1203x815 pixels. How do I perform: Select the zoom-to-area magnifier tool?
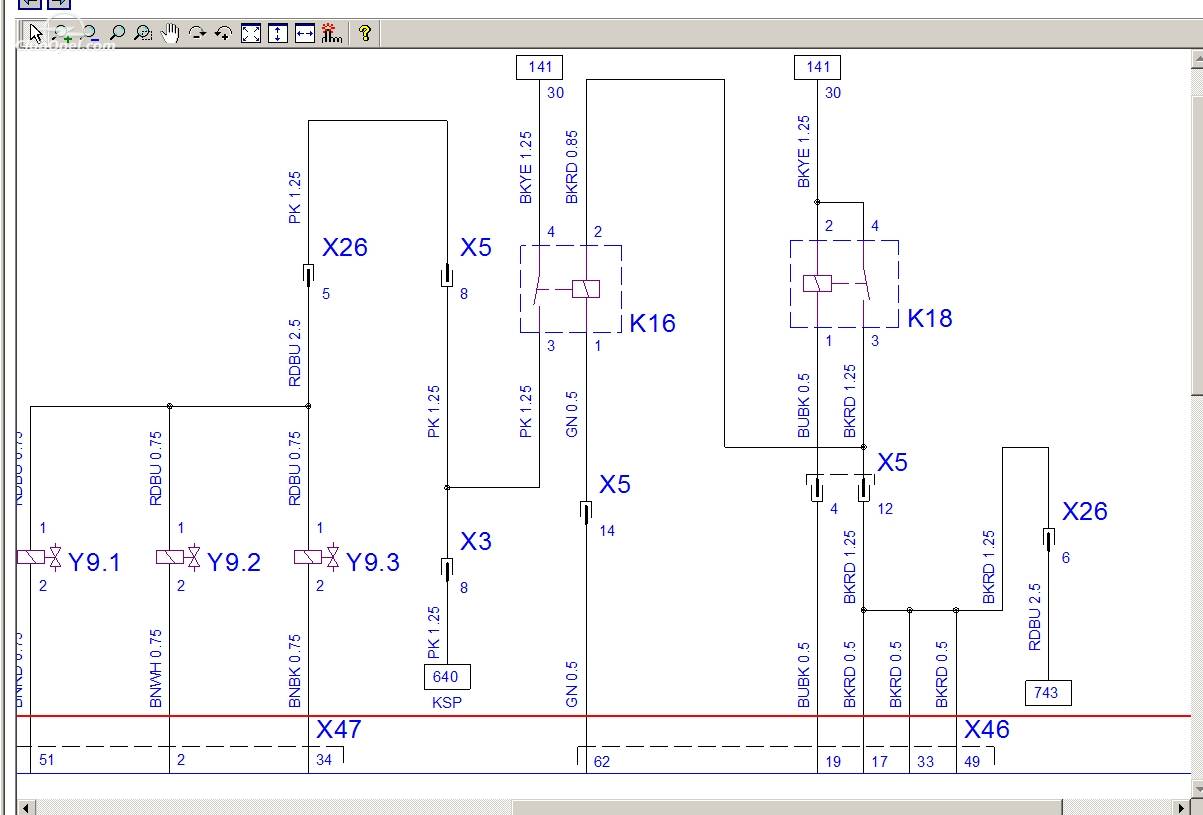(x=143, y=33)
